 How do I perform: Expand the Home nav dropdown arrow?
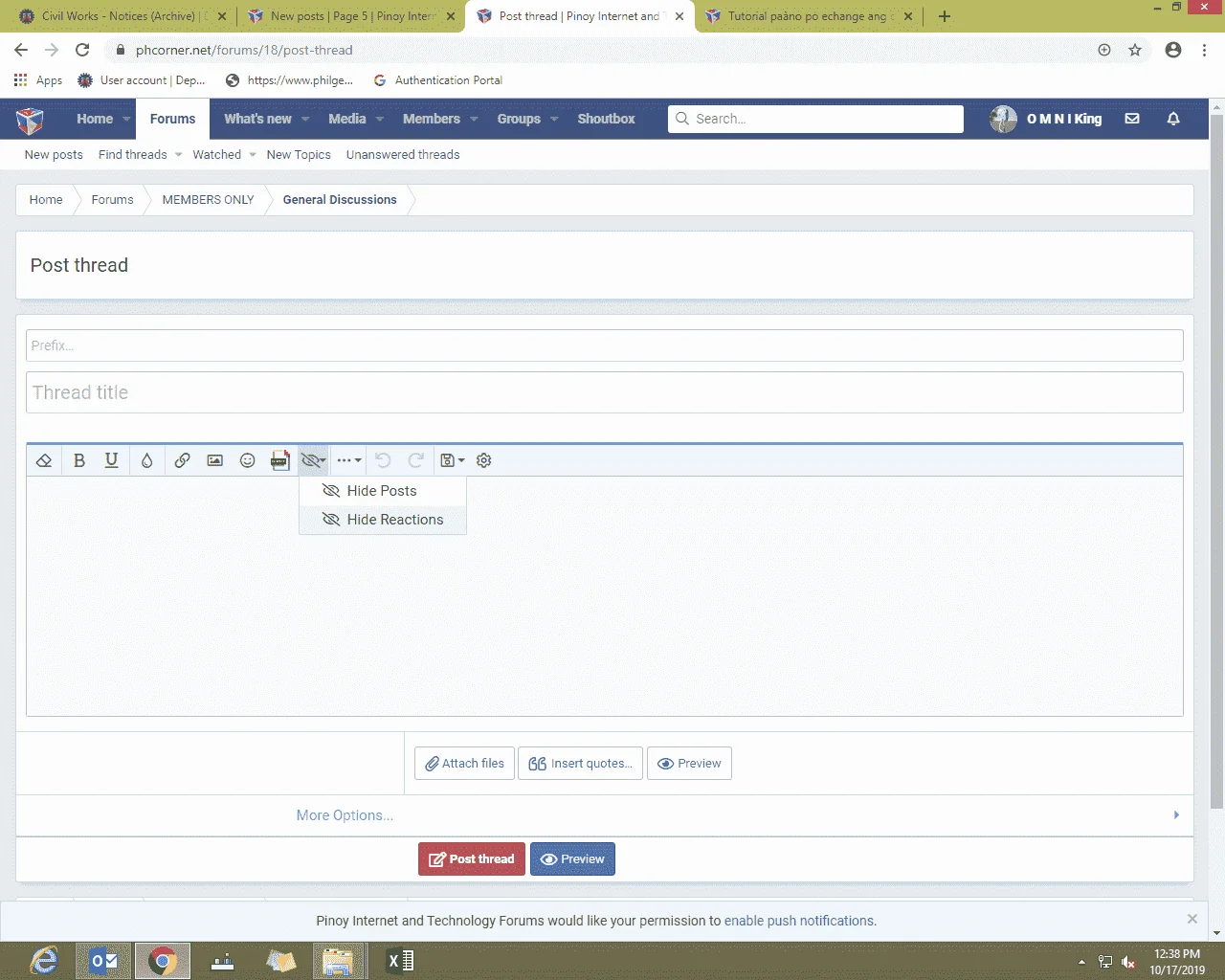coord(126,120)
